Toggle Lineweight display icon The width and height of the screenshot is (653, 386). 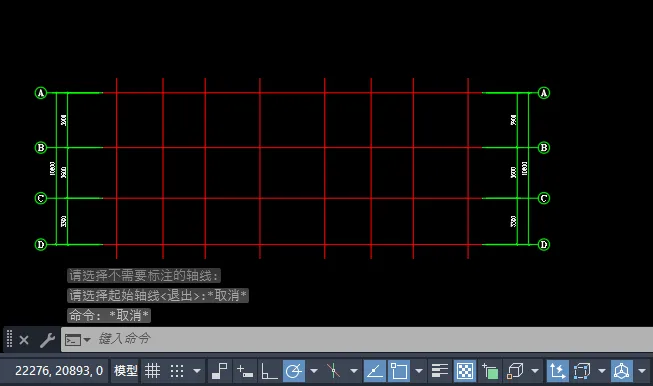click(x=439, y=371)
